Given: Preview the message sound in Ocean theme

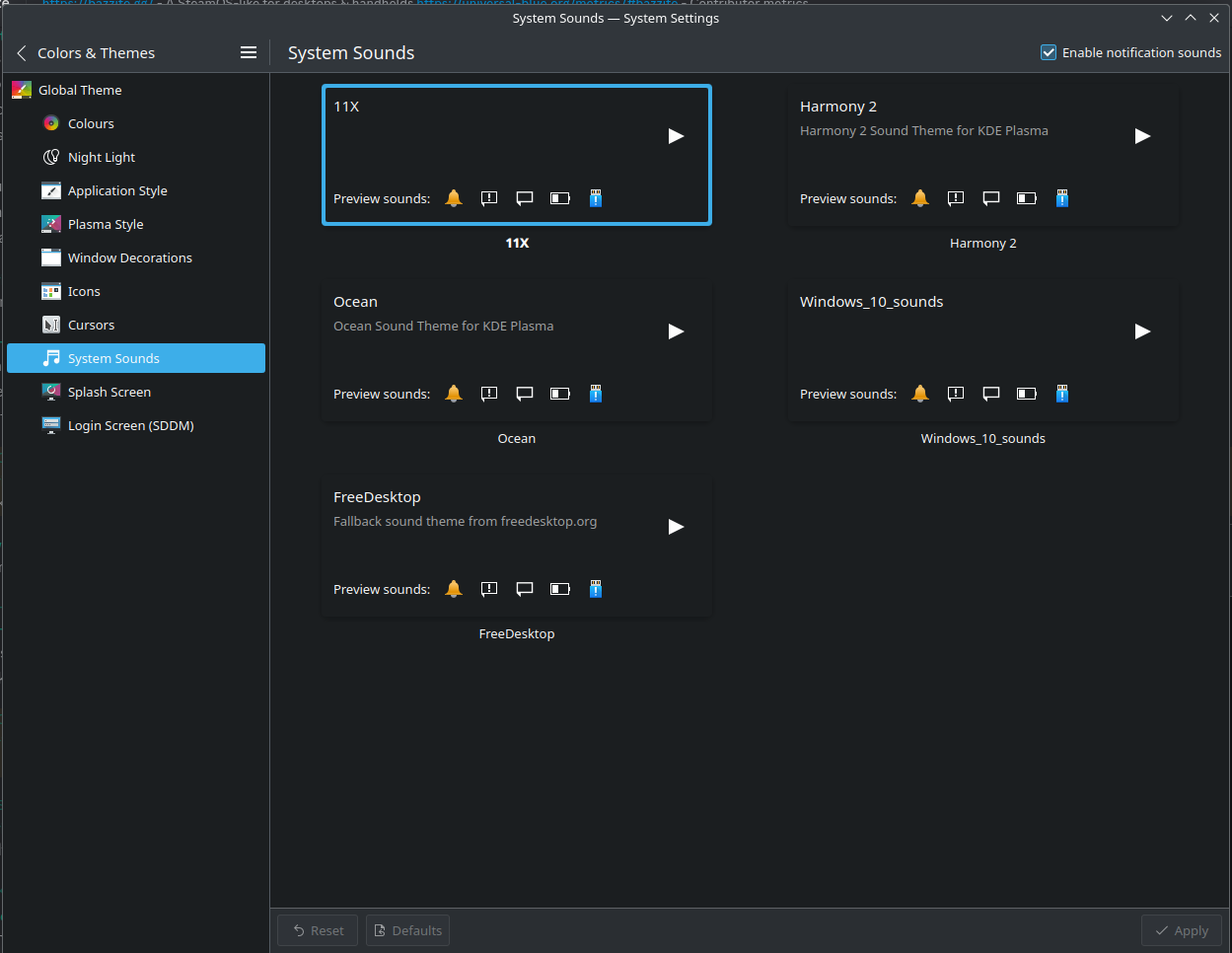Looking at the screenshot, I should point(525,394).
